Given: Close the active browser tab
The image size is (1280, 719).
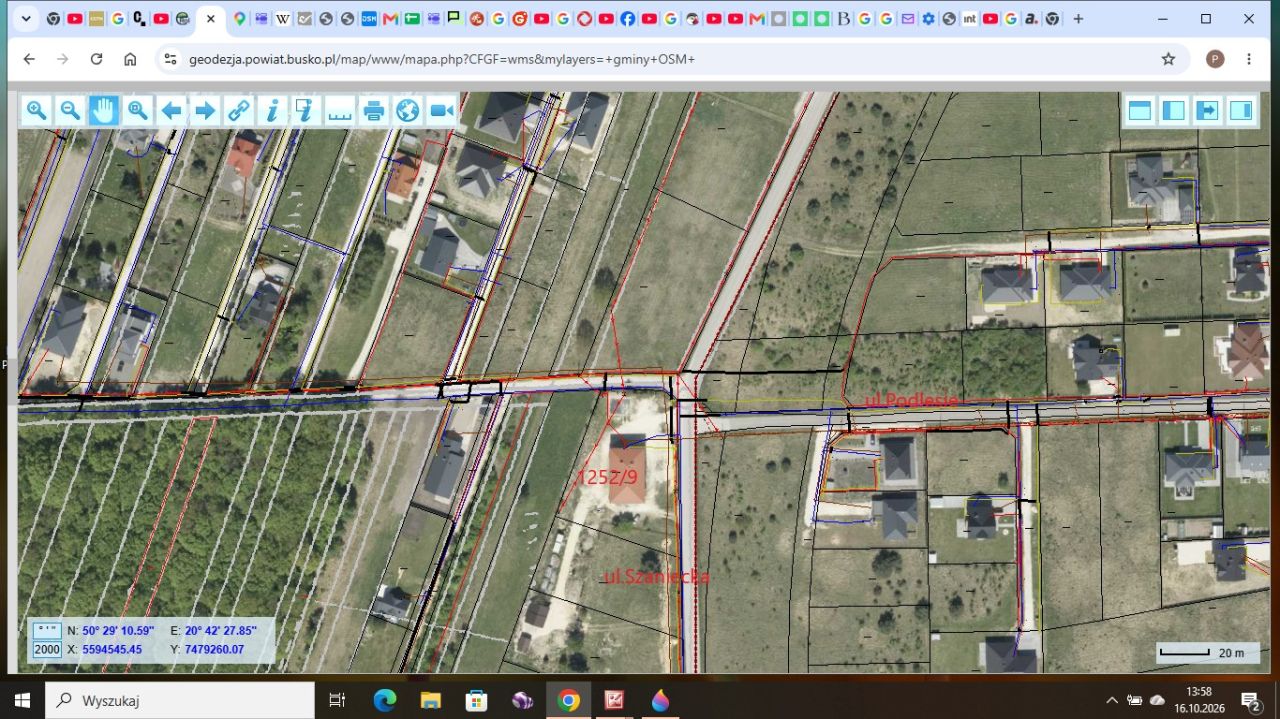Looking at the screenshot, I should (x=210, y=18).
